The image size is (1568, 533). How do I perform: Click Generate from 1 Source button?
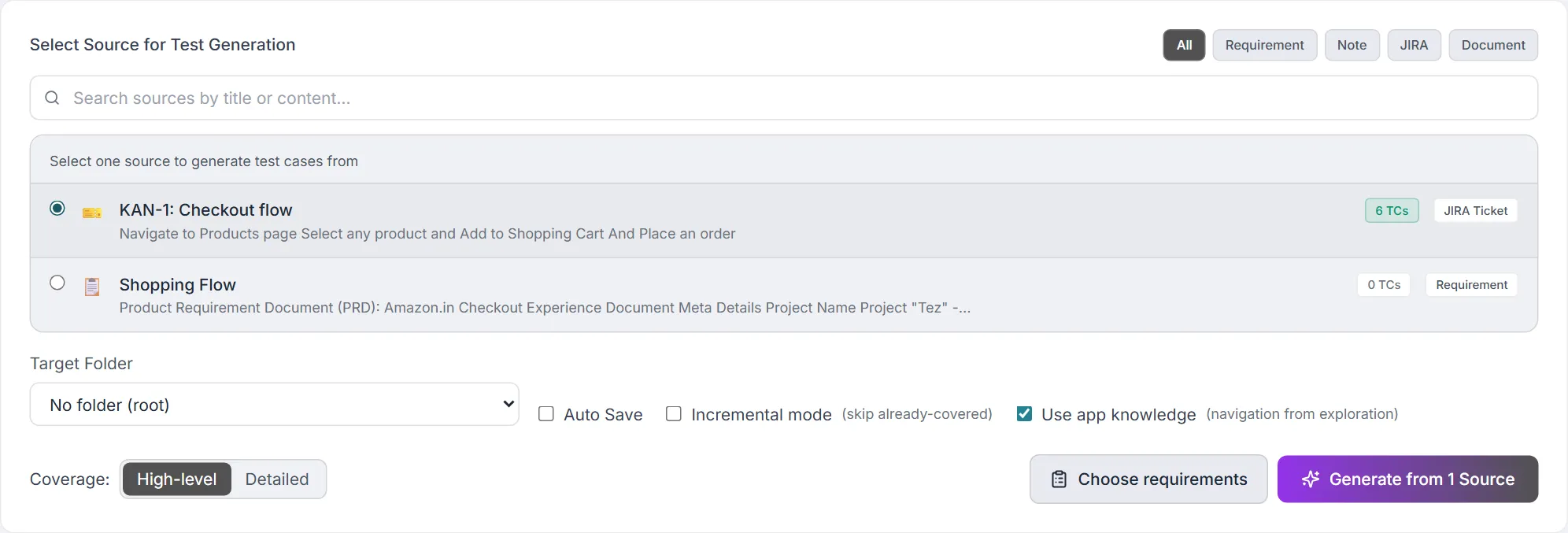1407,479
